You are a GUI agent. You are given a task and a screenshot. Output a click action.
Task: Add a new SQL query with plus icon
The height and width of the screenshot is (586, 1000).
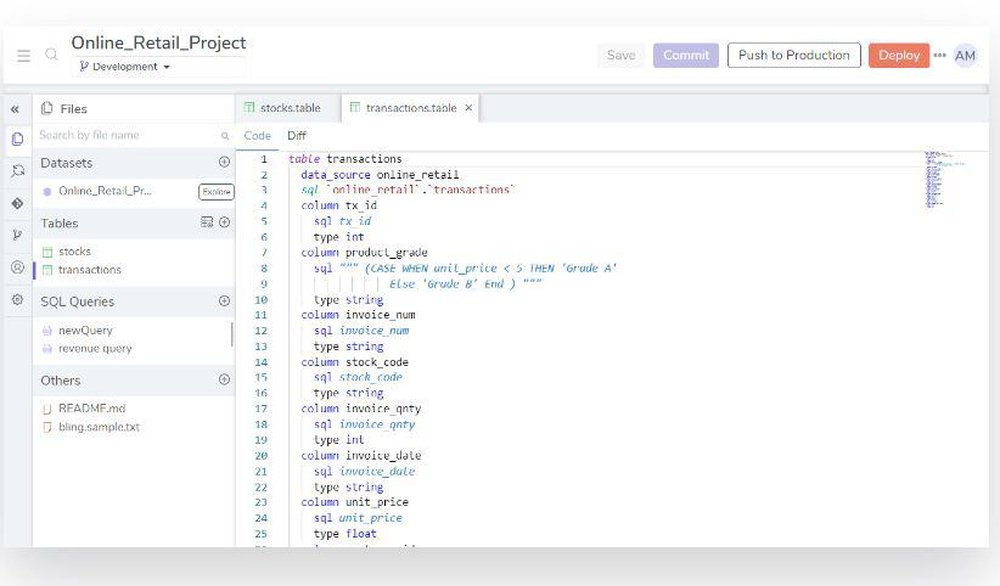tap(224, 300)
